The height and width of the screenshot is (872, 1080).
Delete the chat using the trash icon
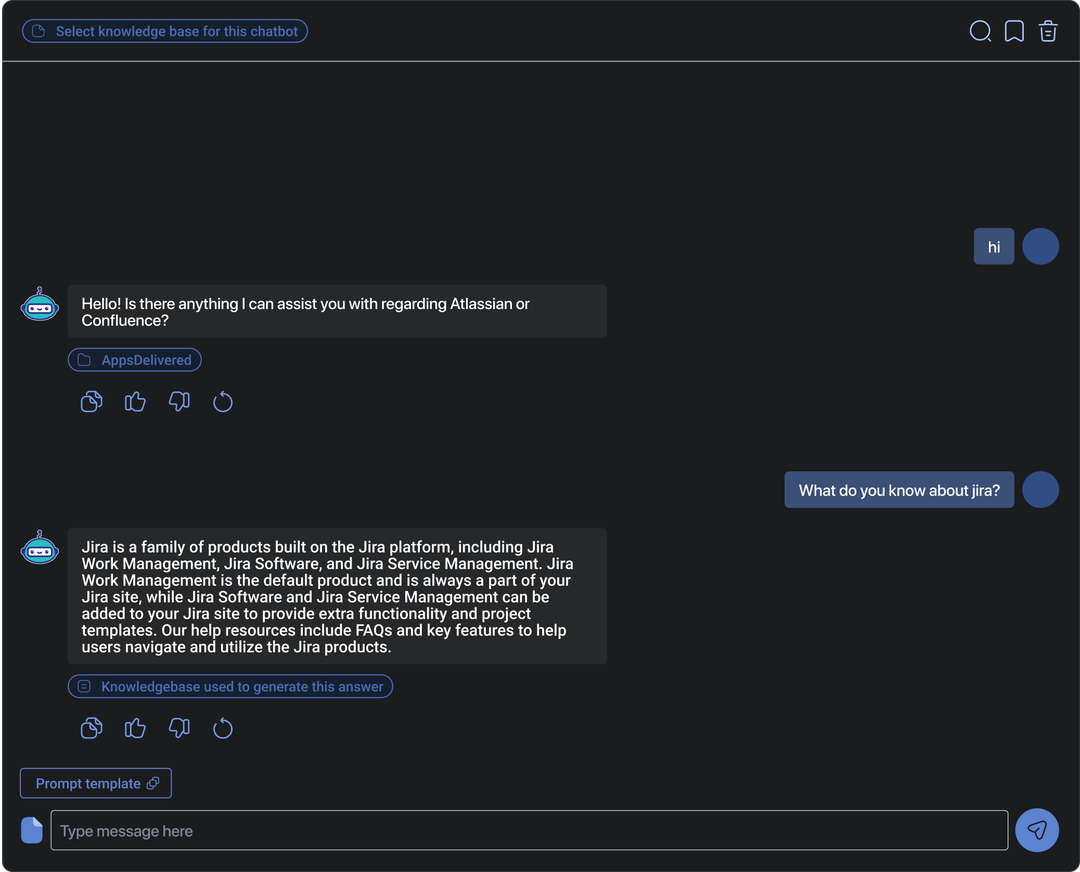[1048, 31]
